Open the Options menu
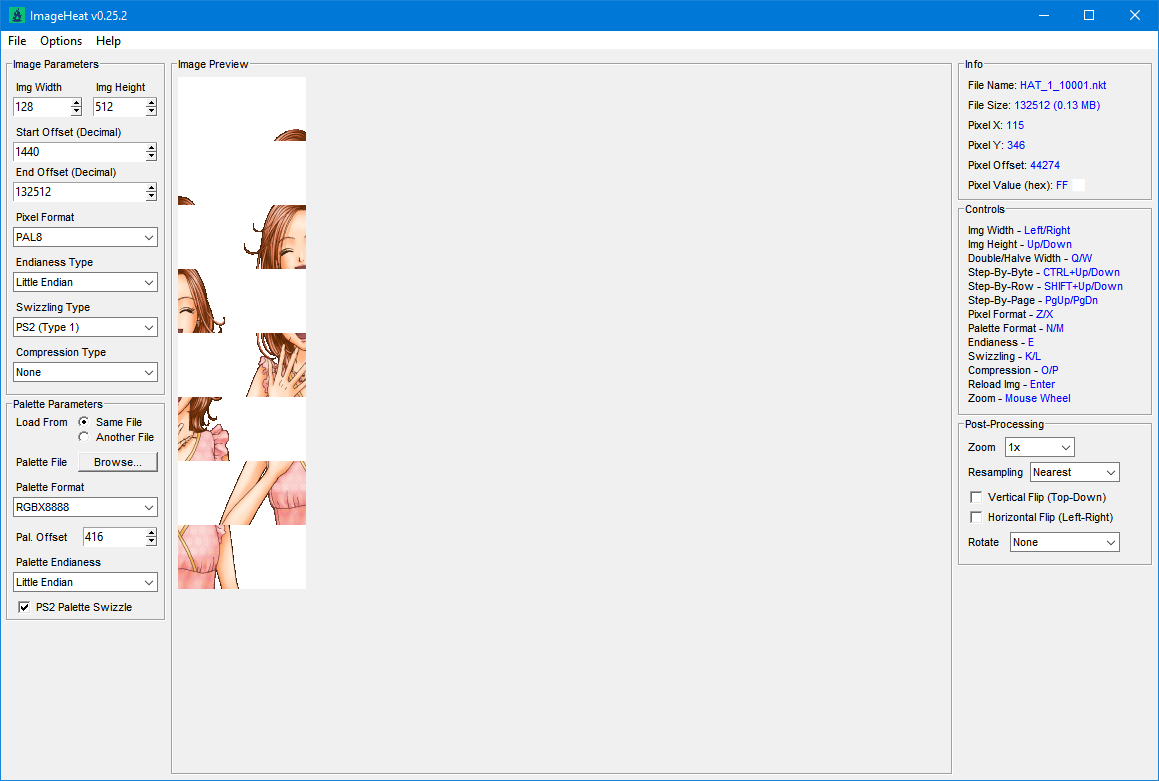1159x781 pixels. point(61,41)
